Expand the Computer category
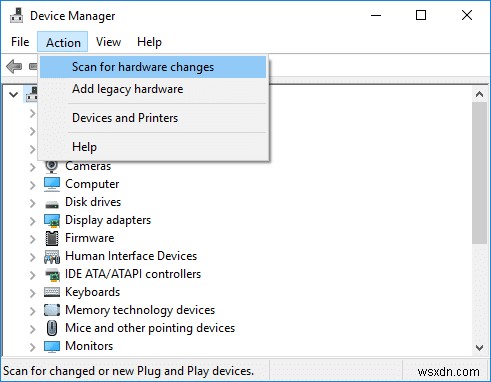Viewport: 491px width, 382px height. (32, 184)
